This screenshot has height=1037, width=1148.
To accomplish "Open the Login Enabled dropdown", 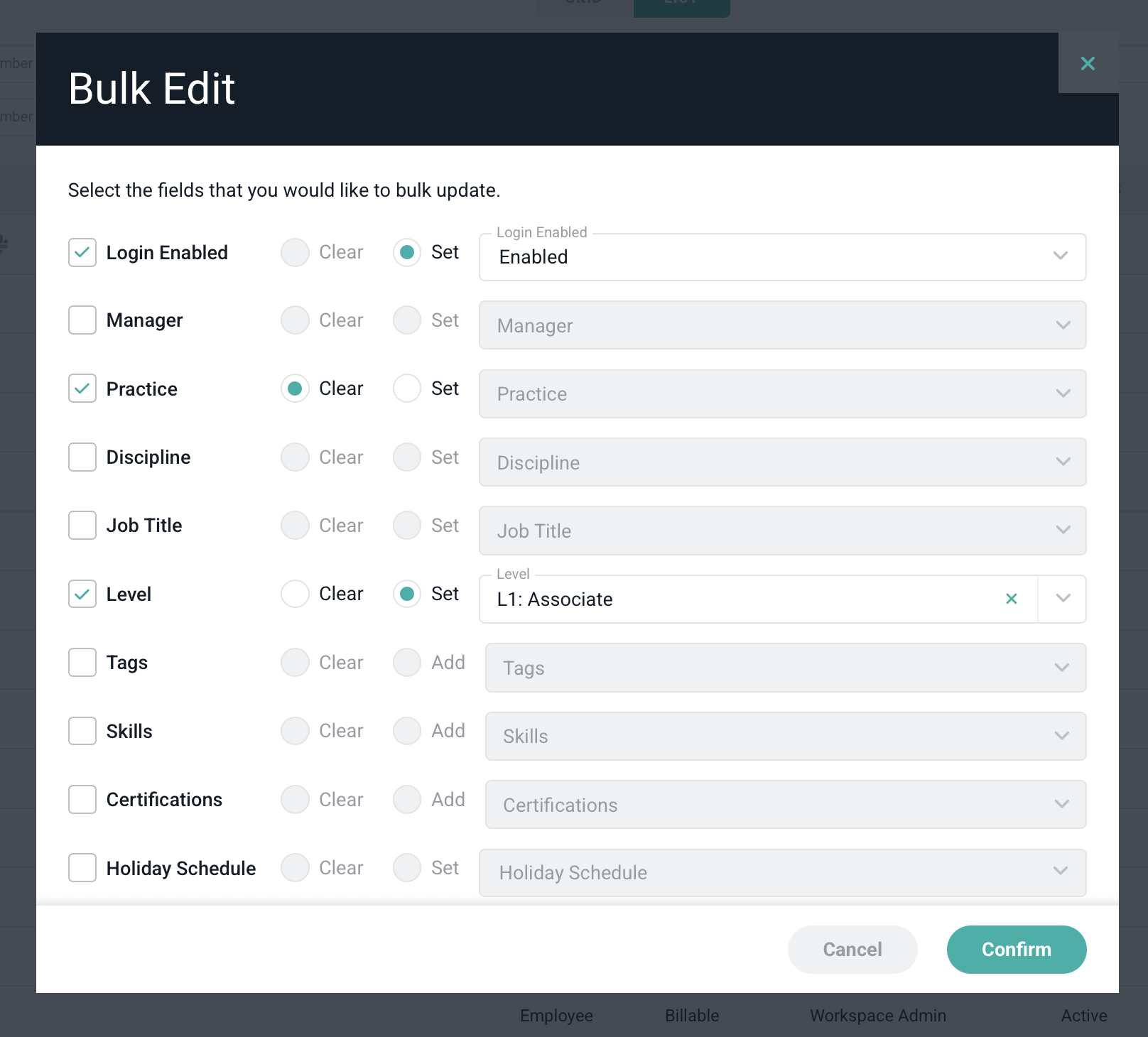I will (781, 257).
